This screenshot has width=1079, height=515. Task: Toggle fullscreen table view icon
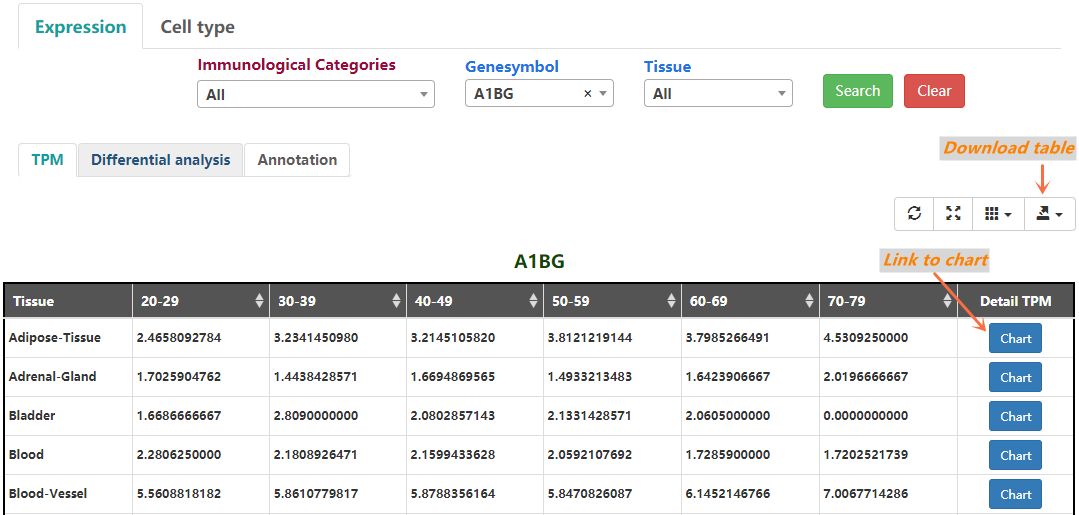tap(953, 214)
